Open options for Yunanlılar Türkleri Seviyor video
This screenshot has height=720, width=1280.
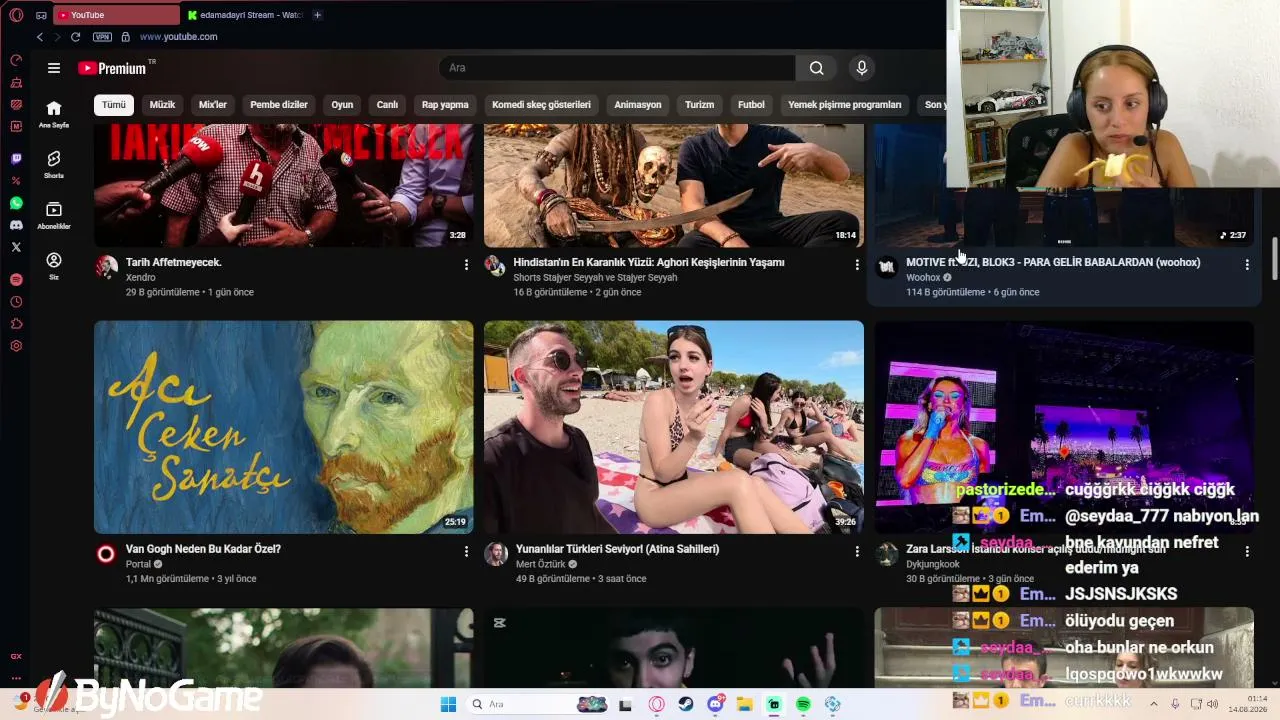pos(856,551)
